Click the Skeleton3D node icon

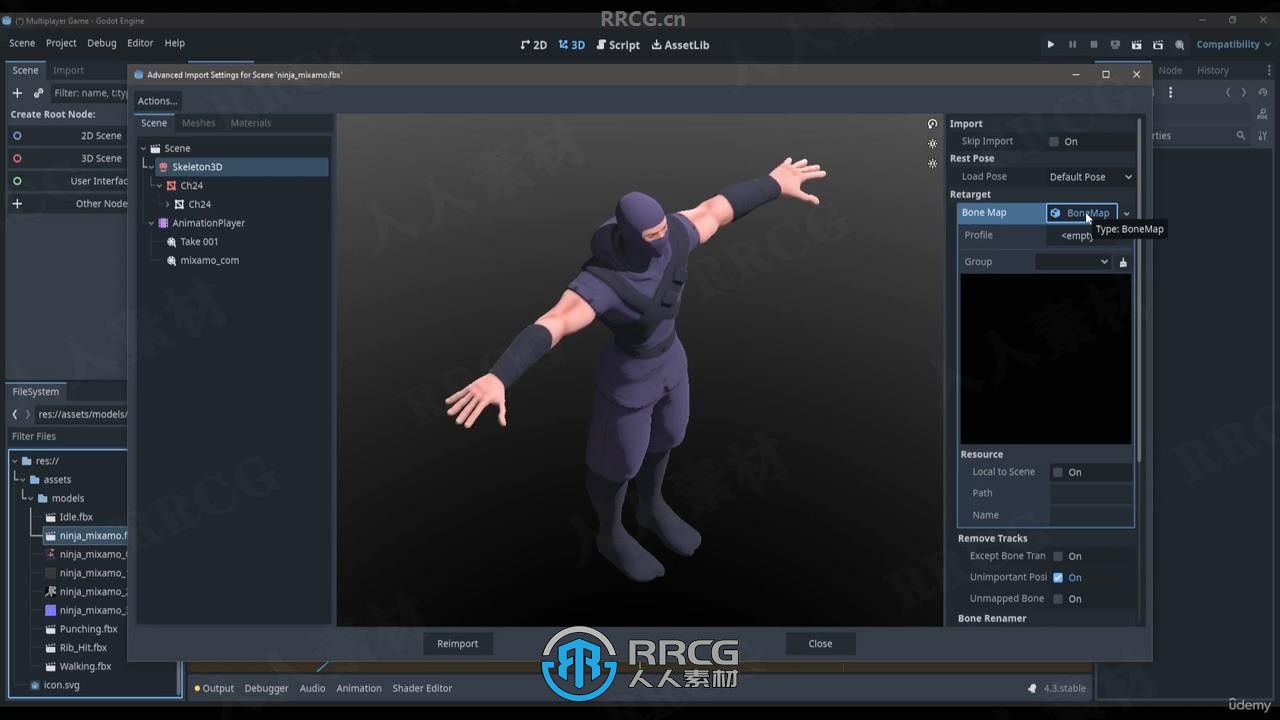pyautogui.click(x=163, y=167)
